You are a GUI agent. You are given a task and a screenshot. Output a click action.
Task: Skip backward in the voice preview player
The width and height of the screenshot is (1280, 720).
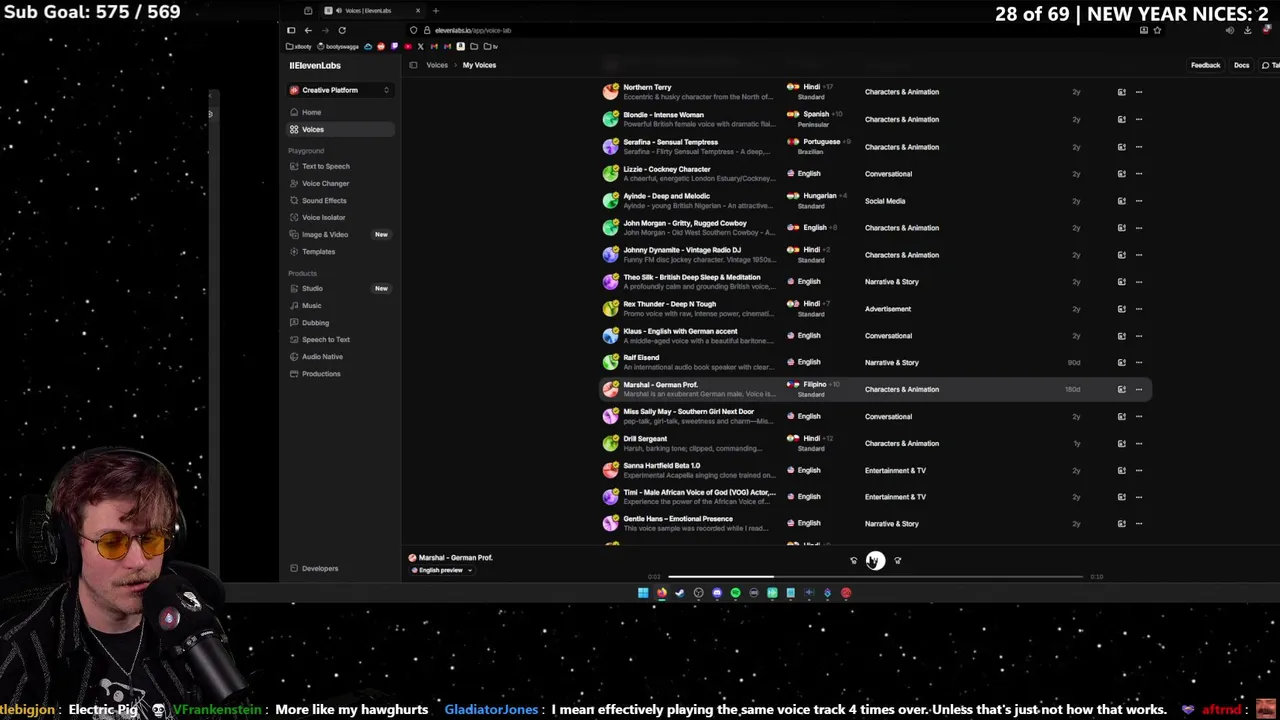(853, 561)
